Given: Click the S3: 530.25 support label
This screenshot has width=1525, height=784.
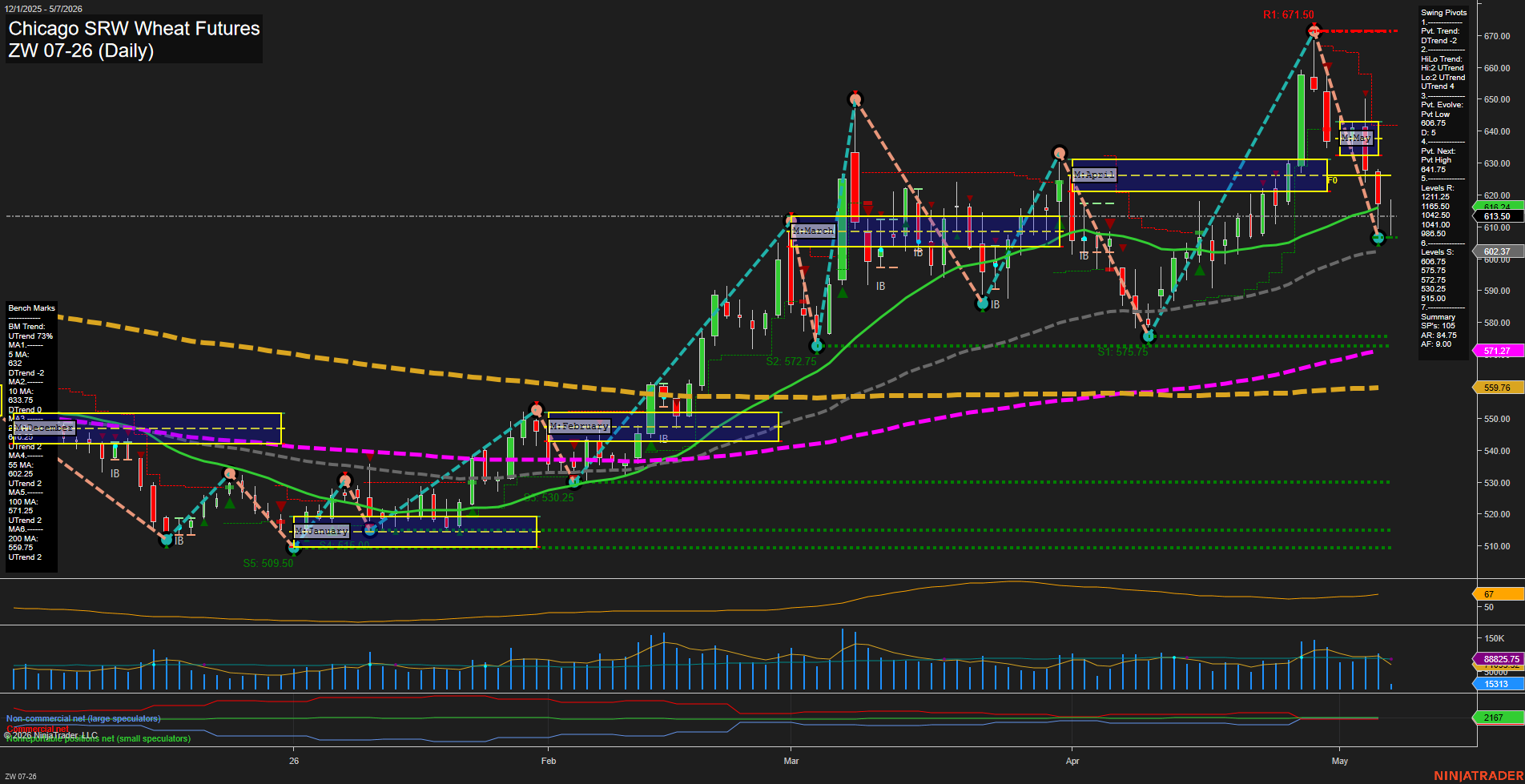Looking at the screenshot, I should (x=549, y=498).
